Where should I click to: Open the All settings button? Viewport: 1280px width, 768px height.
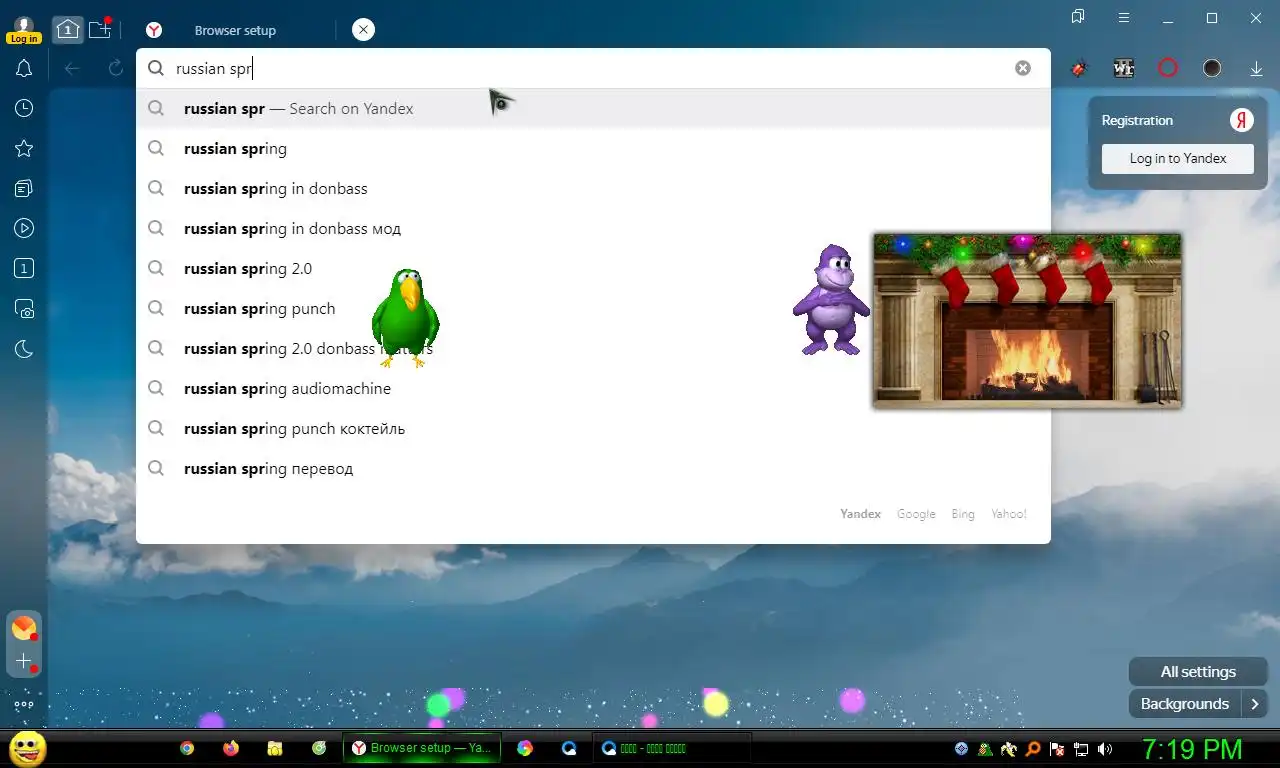click(x=1198, y=672)
